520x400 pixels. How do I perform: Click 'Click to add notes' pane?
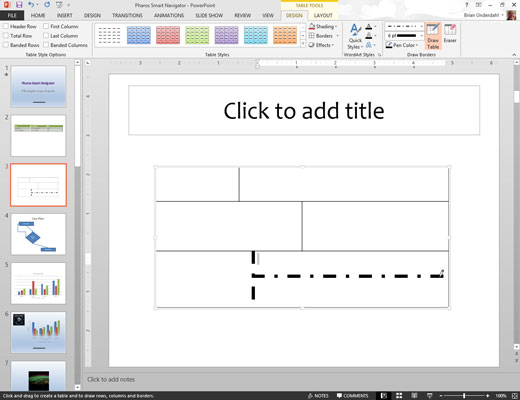[x=111, y=379]
